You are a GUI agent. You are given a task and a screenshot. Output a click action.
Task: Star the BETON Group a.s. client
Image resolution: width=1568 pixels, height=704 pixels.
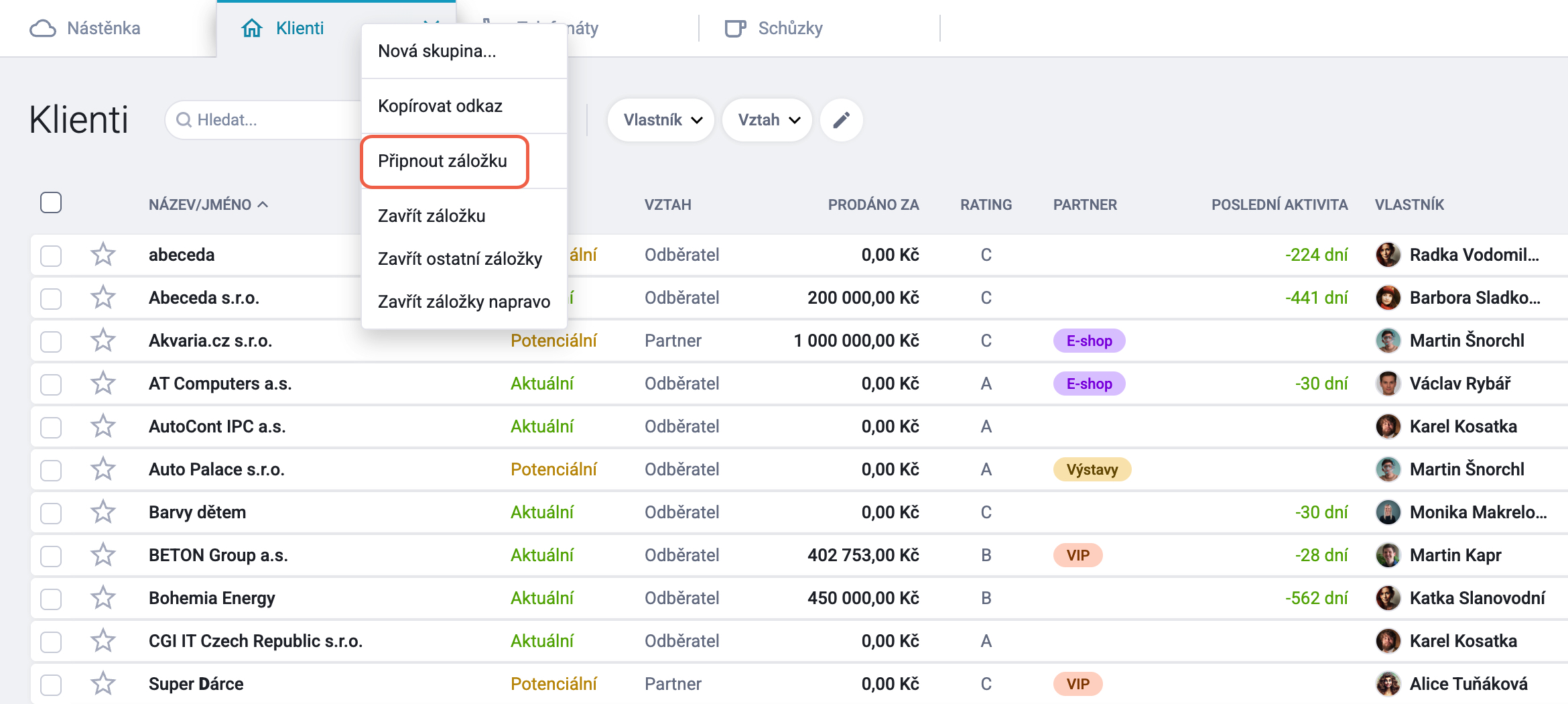pos(103,555)
